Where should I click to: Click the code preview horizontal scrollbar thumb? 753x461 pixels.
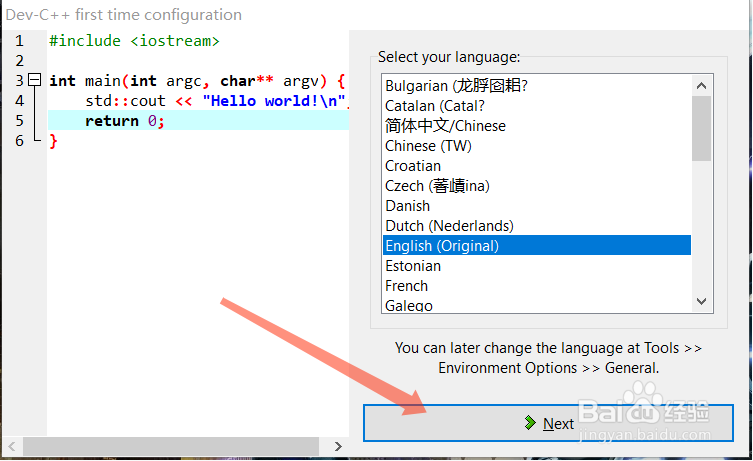point(171,446)
